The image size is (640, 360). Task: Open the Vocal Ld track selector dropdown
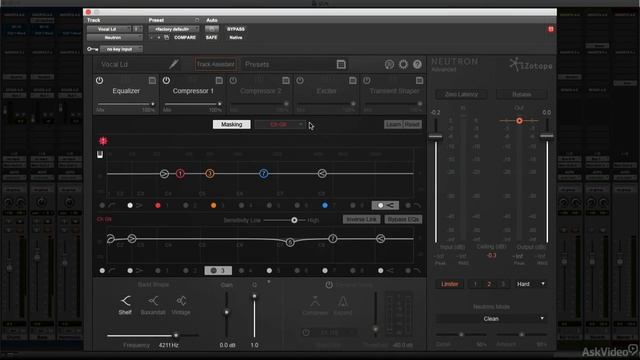(x=109, y=29)
